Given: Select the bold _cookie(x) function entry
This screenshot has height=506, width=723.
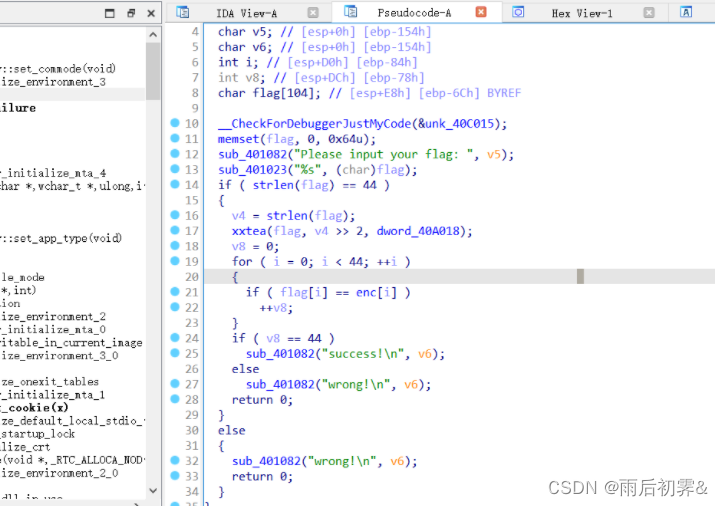Looking at the screenshot, I should coord(35,408).
